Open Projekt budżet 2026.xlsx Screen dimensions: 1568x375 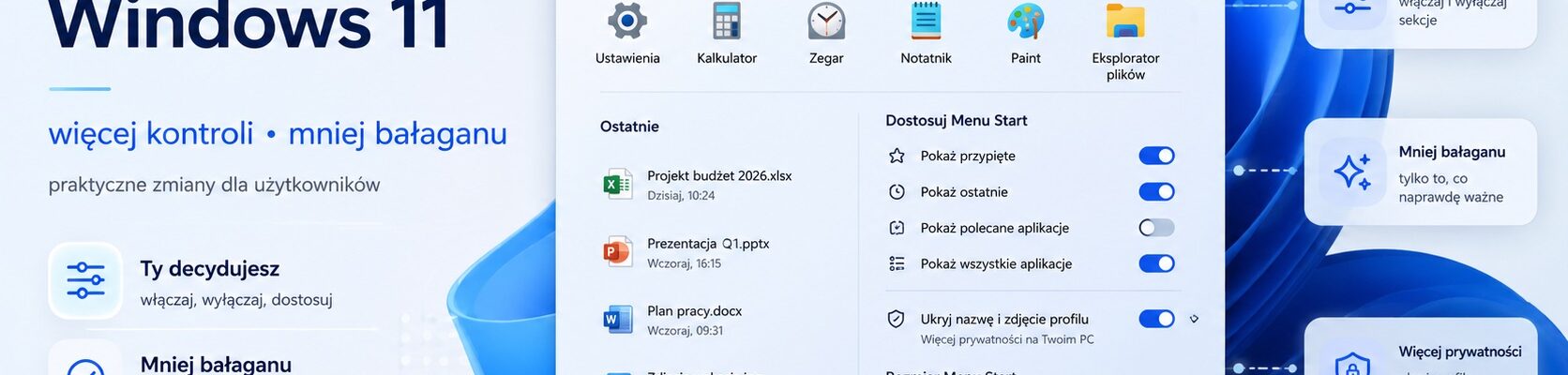coord(719,175)
